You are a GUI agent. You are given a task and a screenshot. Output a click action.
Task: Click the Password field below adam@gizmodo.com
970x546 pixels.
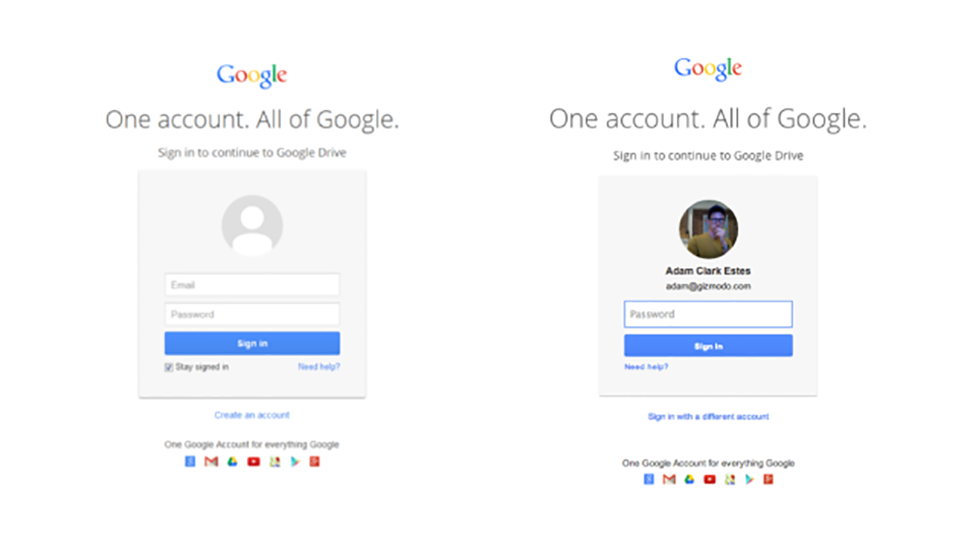click(708, 314)
